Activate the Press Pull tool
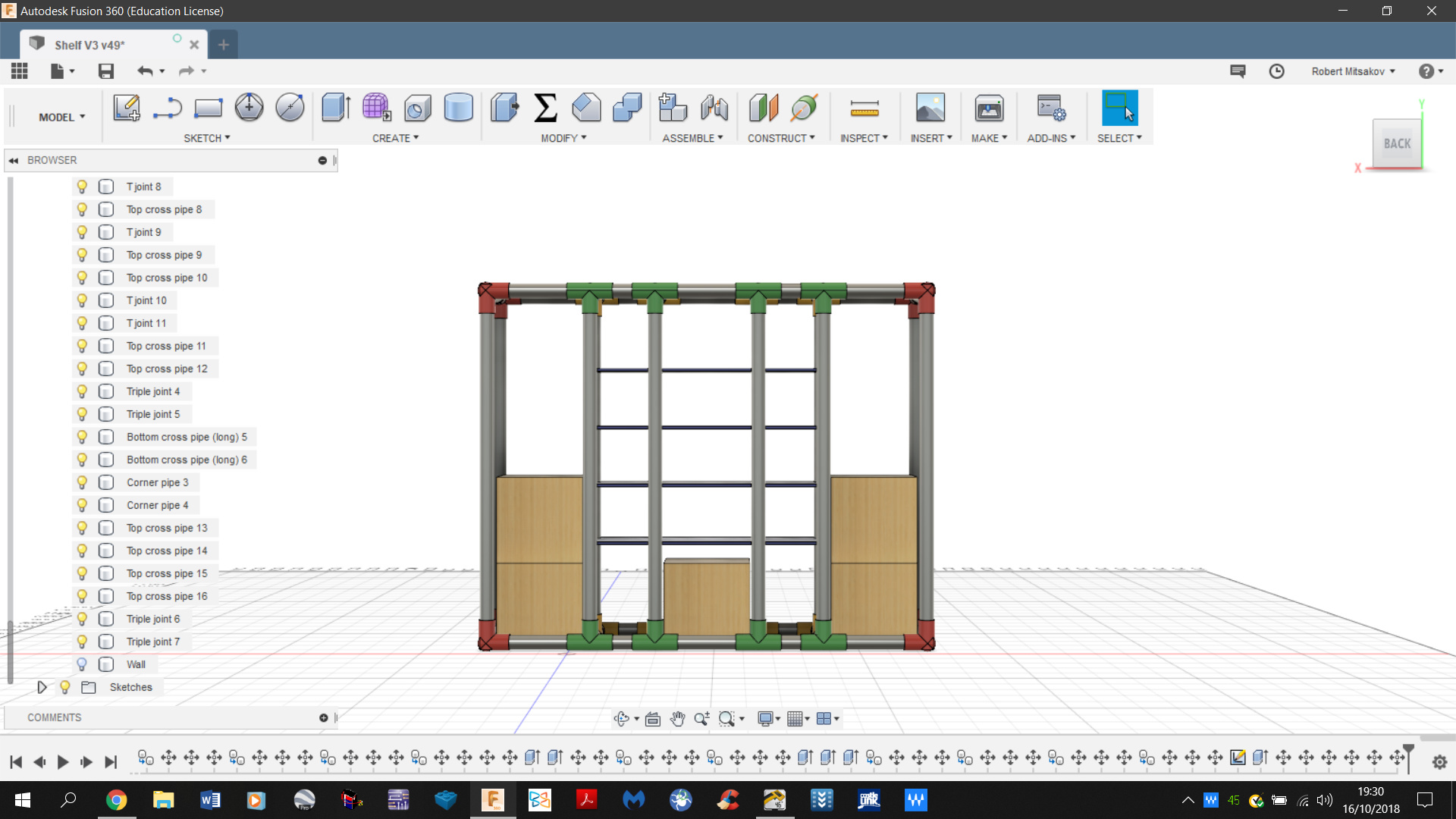1456x819 pixels. [504, 108]
